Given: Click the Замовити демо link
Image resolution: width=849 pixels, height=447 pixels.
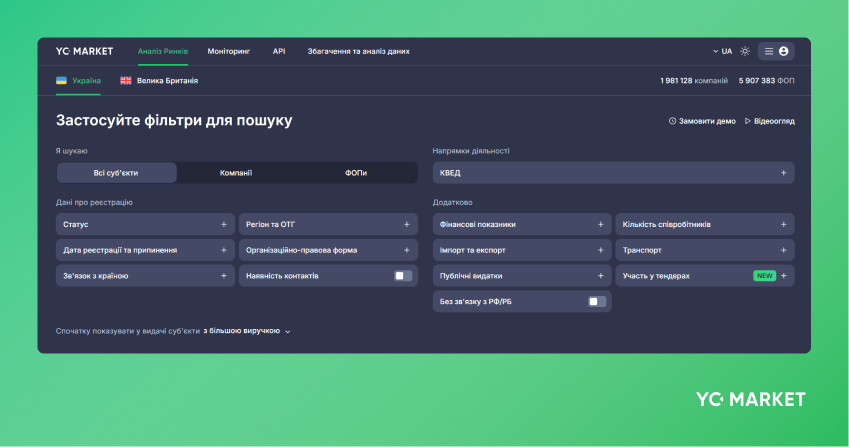Looking at the screenshot, I should coord(702,121).
